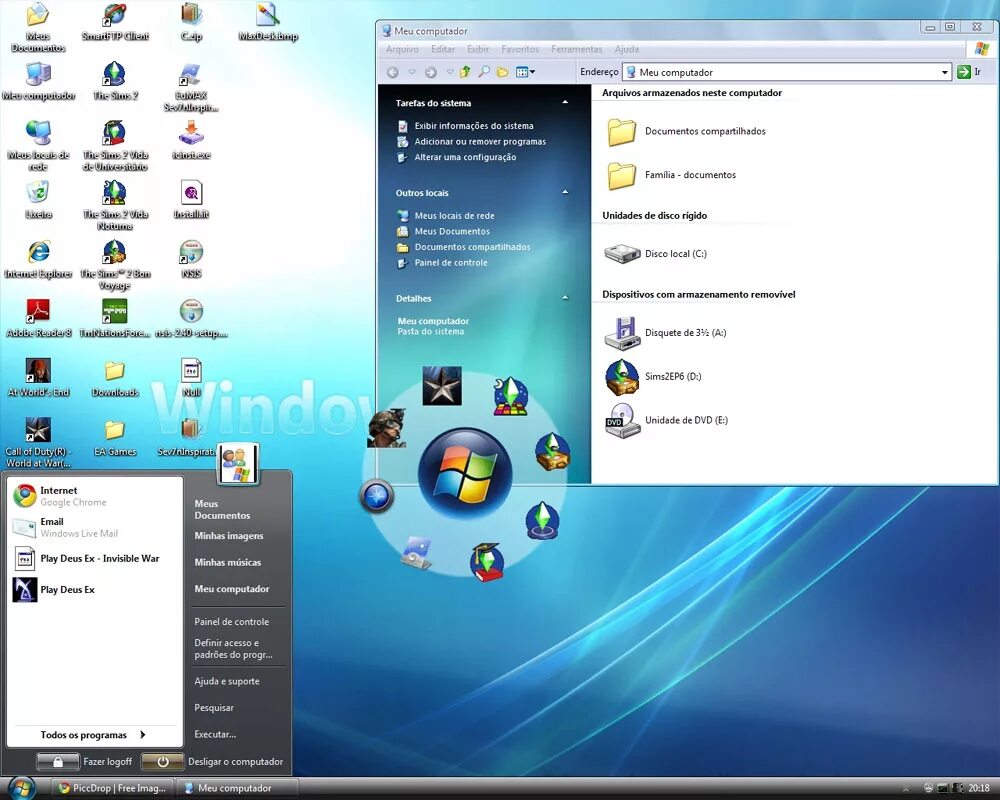Open forward button history dropdown arrow

[x=450, y=72]
